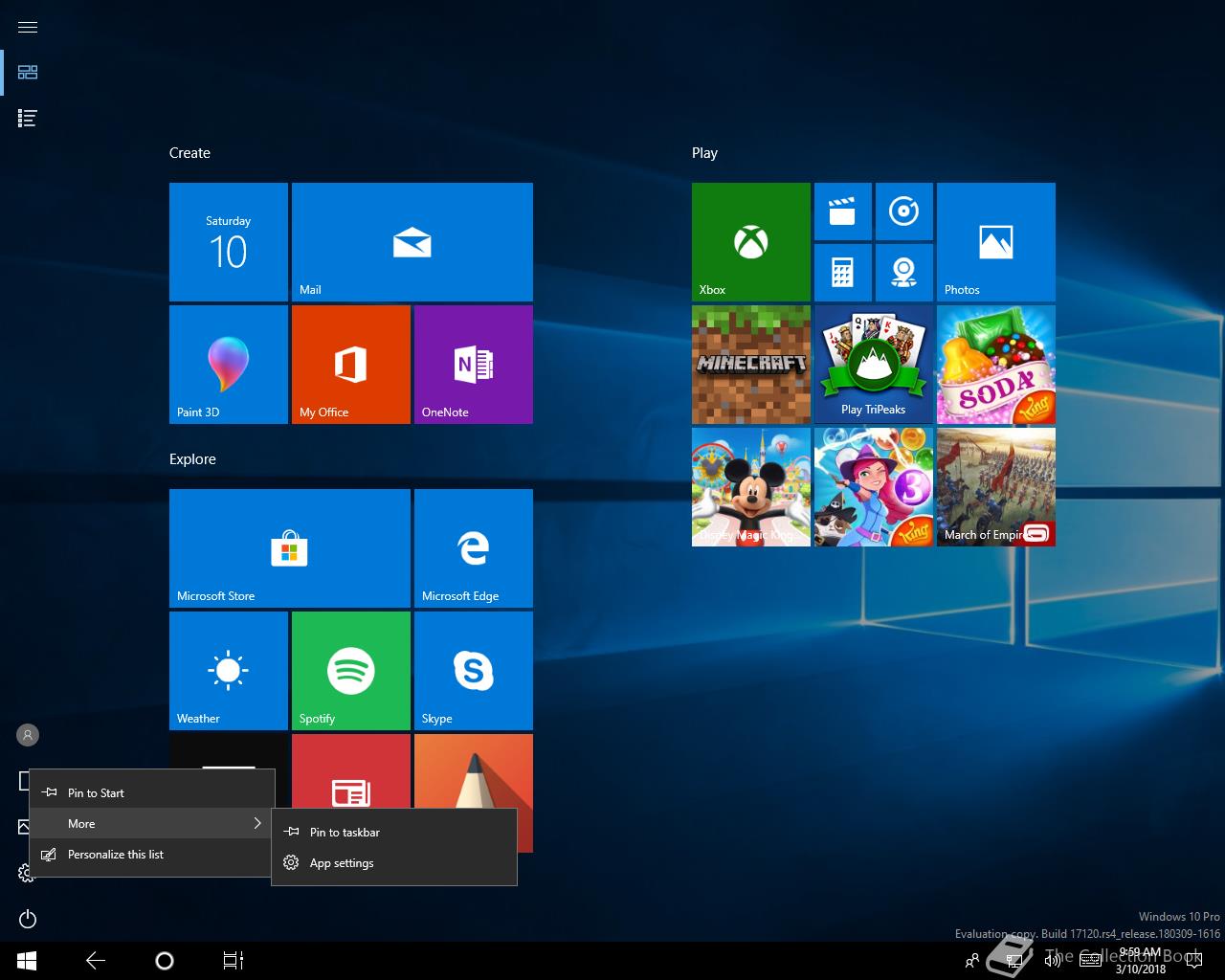Screen dimensions: 1225x980
Task: Open the Disney Magic Kingdoms tile
Action: pyautogui.click(x=751, y=487)
